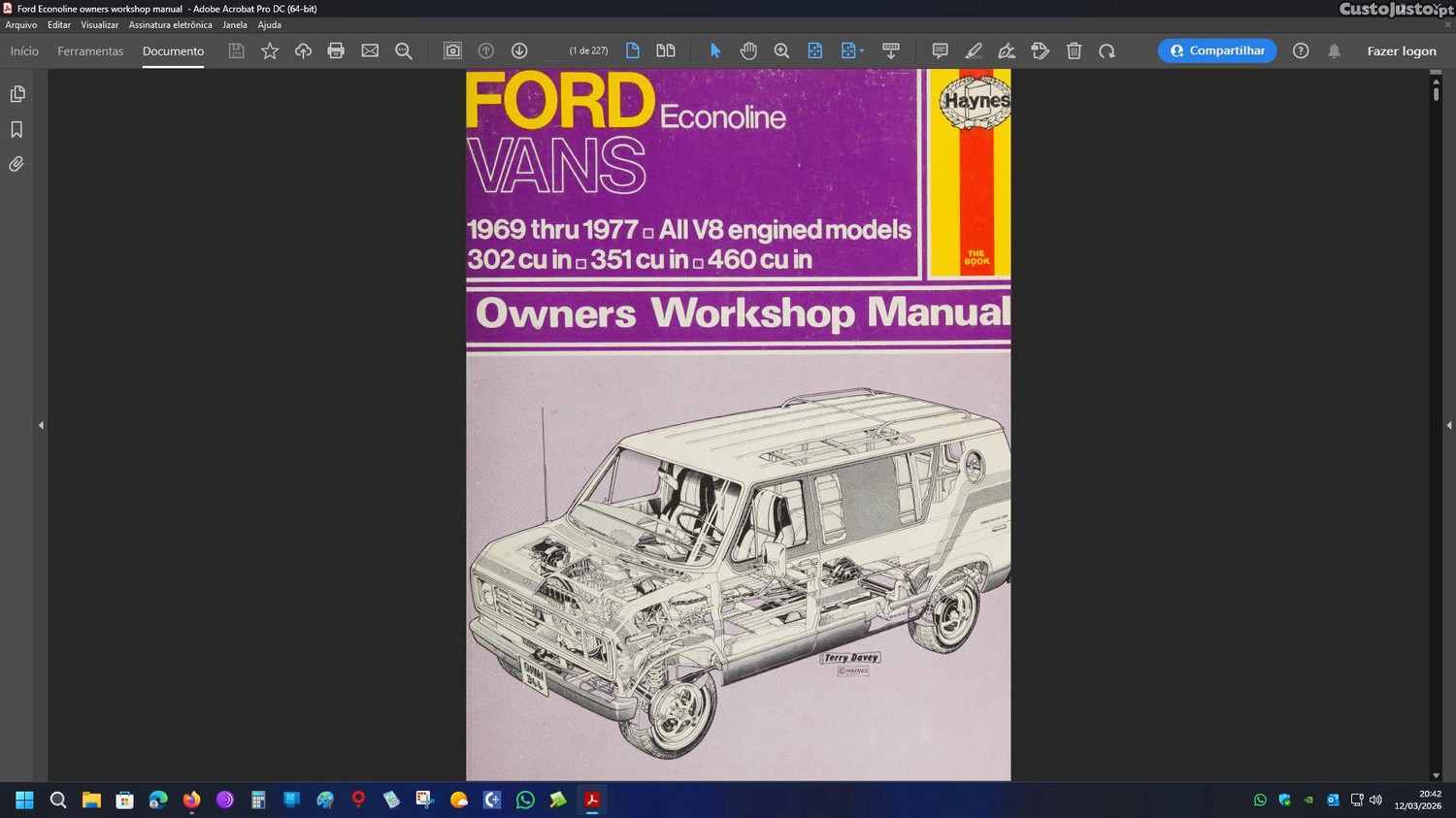This screenshot has height=818, width=1456.
Task: Click the Delete page trash icon
Action: [x=1074, y=51]
